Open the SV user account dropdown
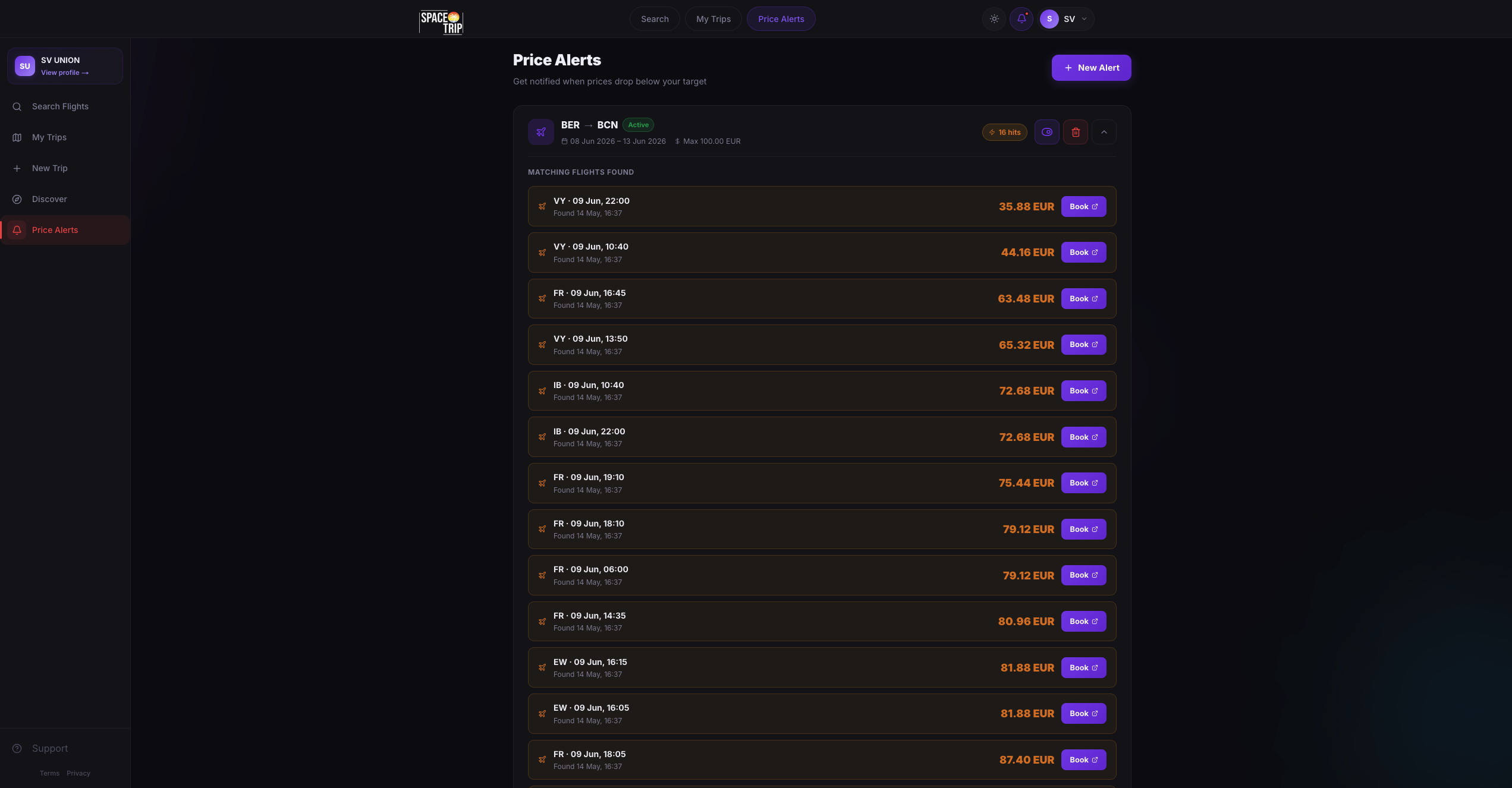 tap(1065, 19)
